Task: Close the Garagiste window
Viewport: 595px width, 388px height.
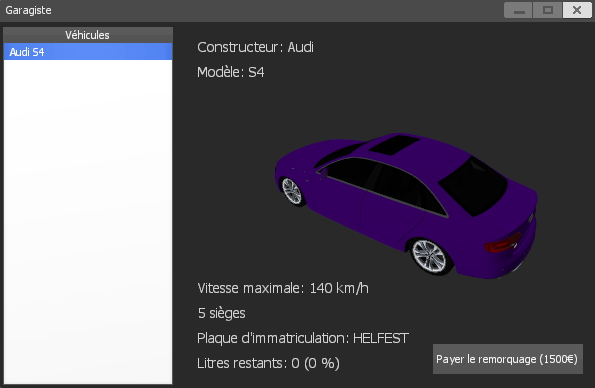Action: point(577,10)
